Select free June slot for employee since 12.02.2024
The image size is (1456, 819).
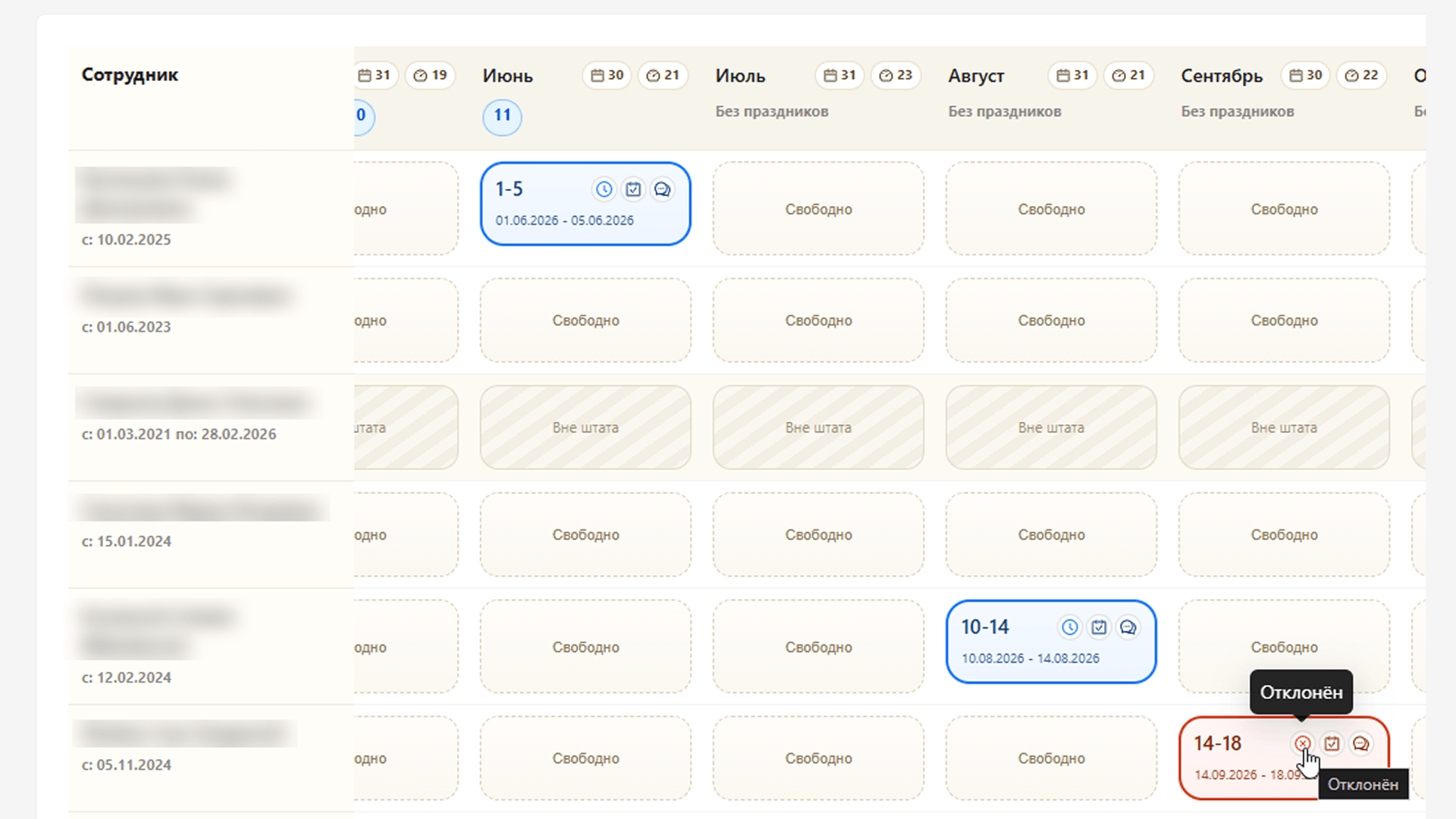point(585,647)
